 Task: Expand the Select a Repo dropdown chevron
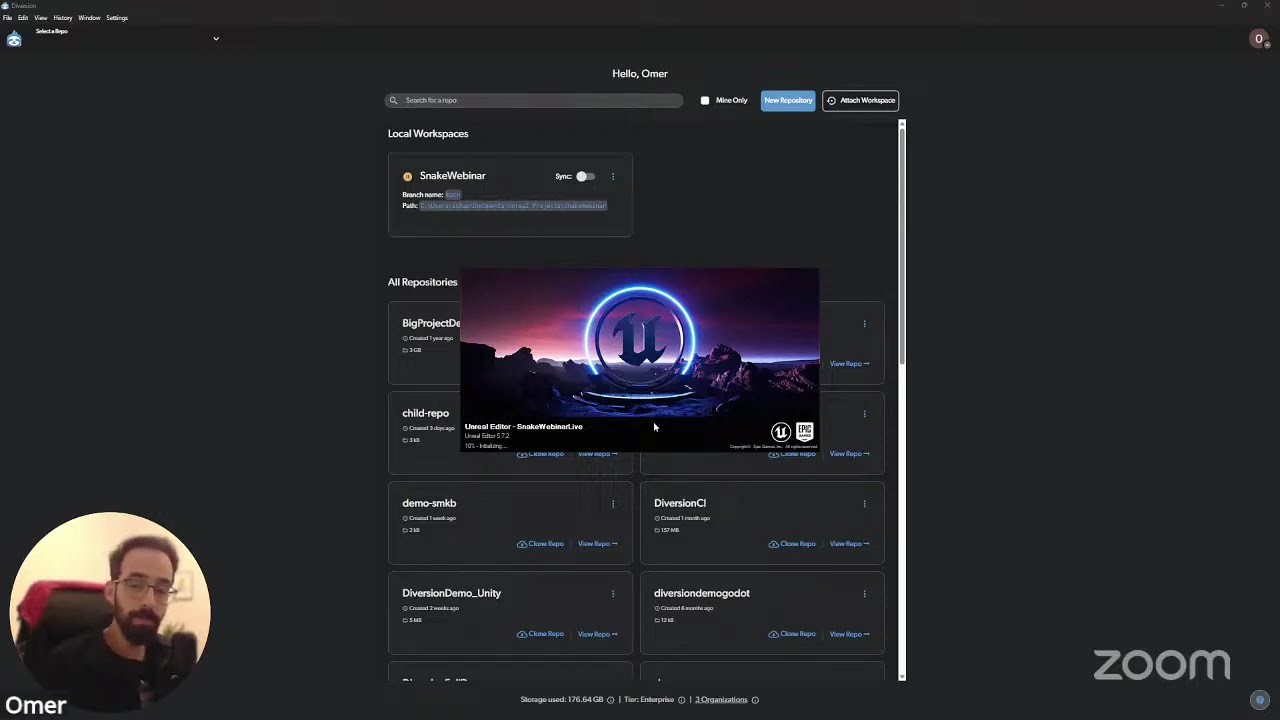click(216, 39)
